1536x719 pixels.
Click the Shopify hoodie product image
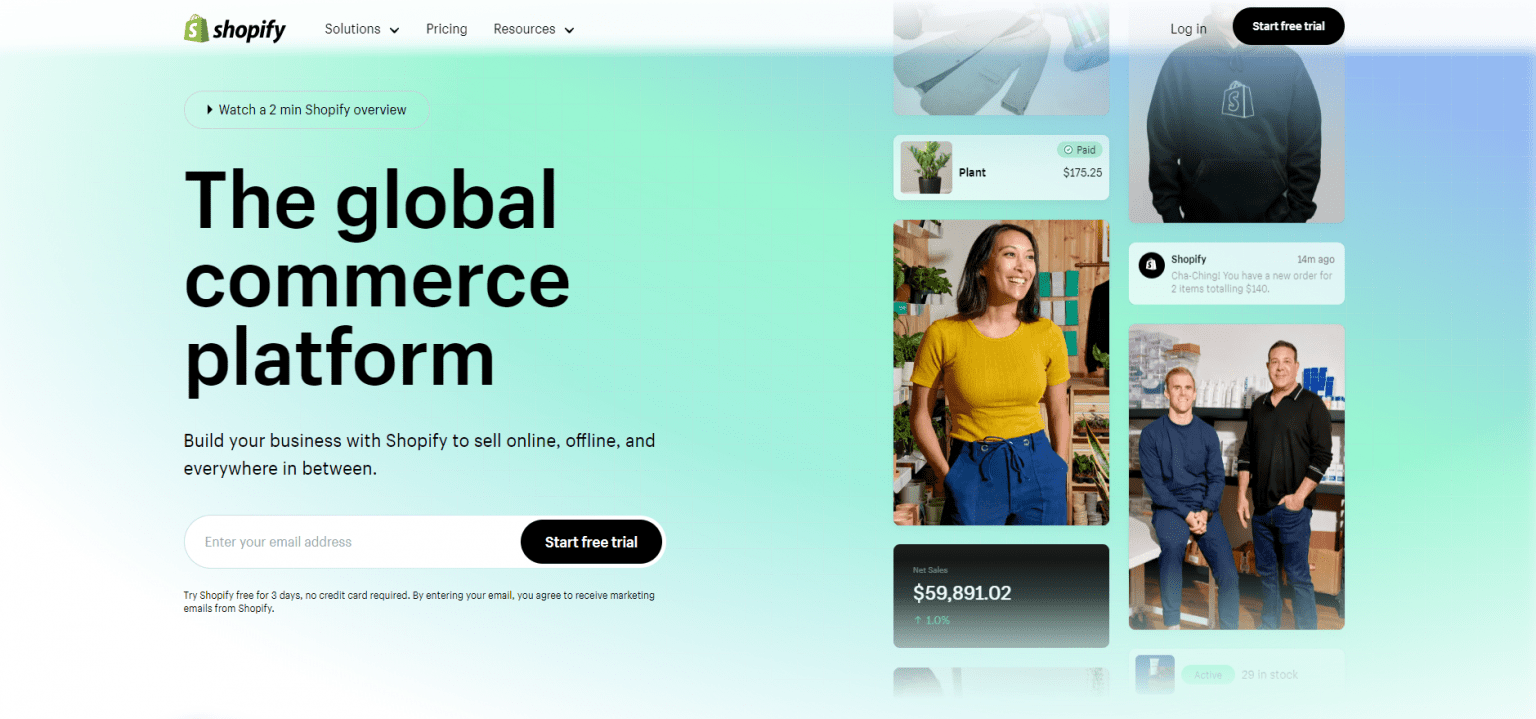pyautogui.click(x=1237, y=112)
